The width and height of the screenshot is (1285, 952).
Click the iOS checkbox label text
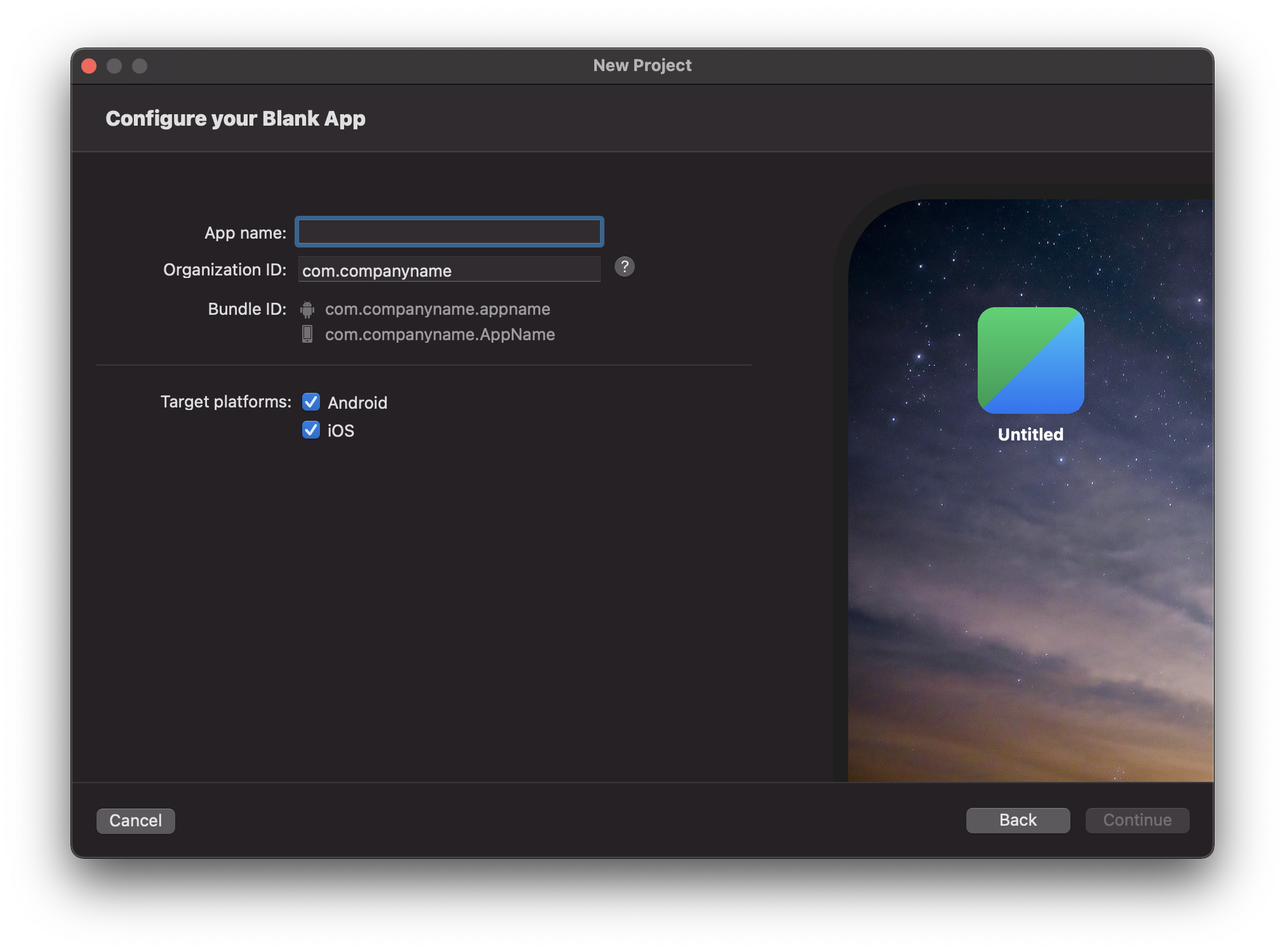click(x=341, y=431)
